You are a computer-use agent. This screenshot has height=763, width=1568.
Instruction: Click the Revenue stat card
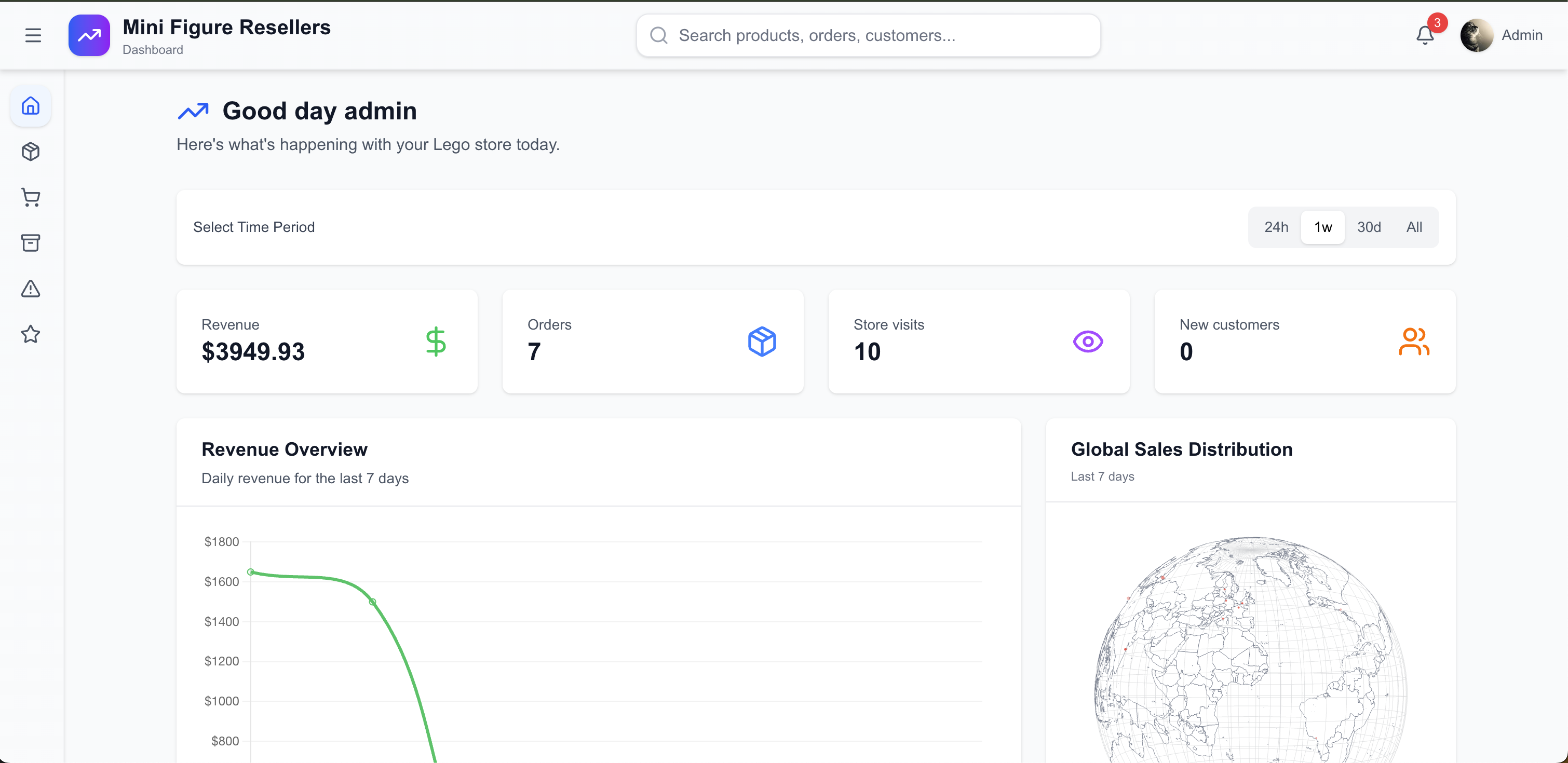326,340
